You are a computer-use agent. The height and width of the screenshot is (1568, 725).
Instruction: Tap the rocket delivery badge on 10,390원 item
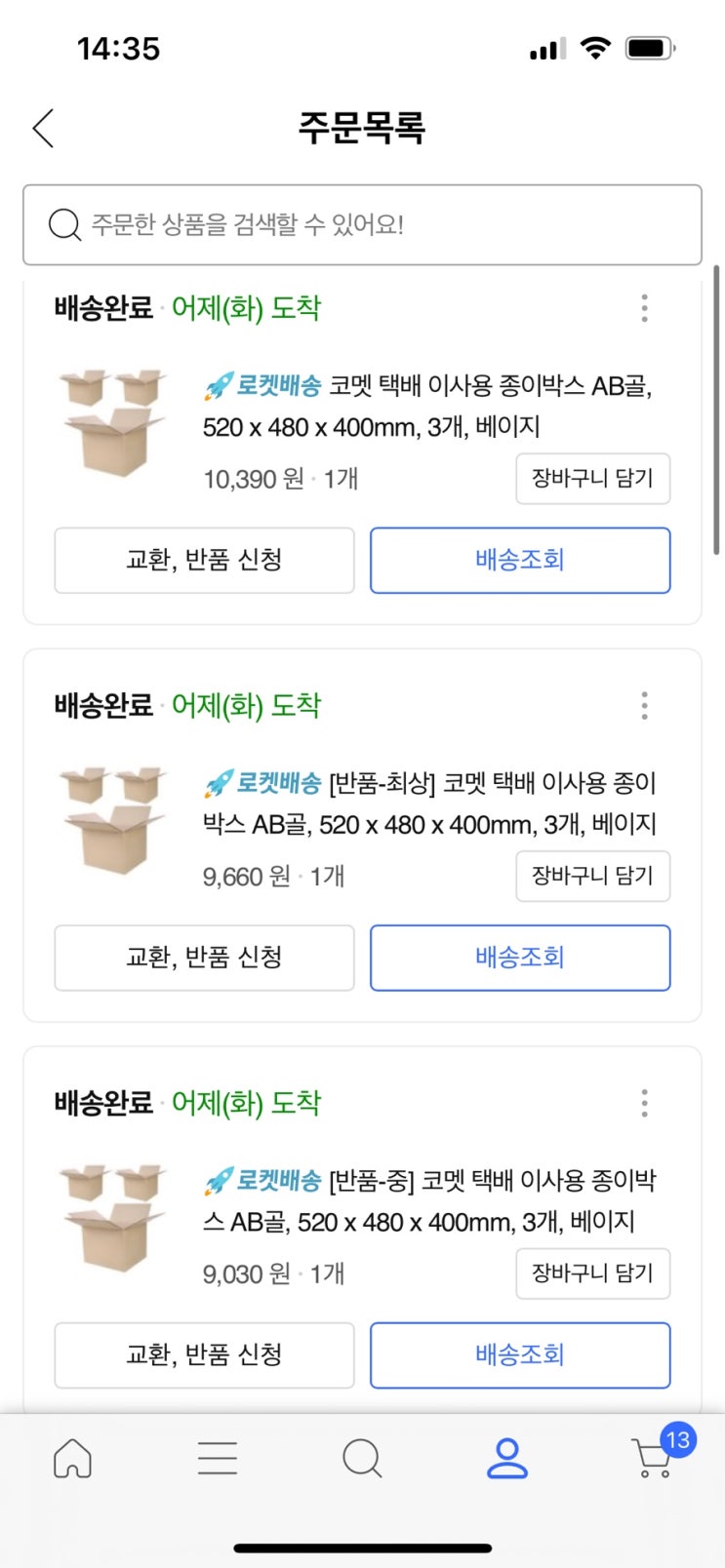click(x=262, y=386)
